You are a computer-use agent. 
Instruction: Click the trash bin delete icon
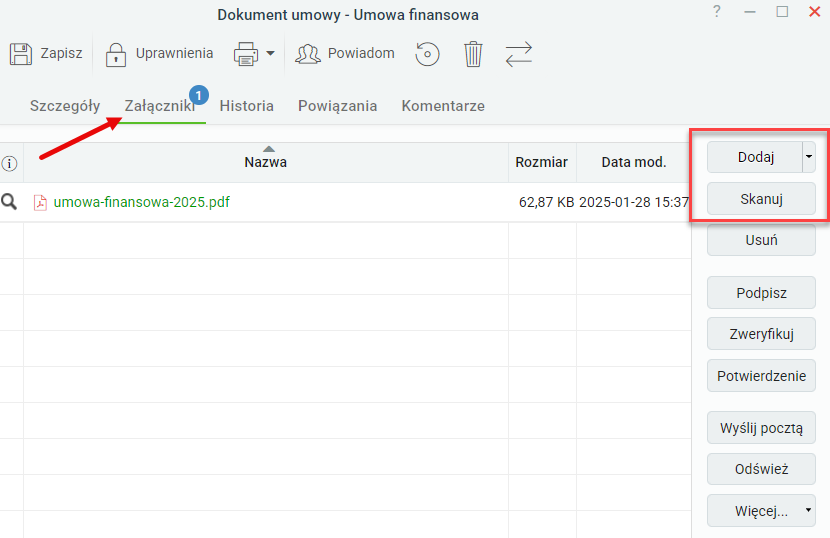(473, 54)
